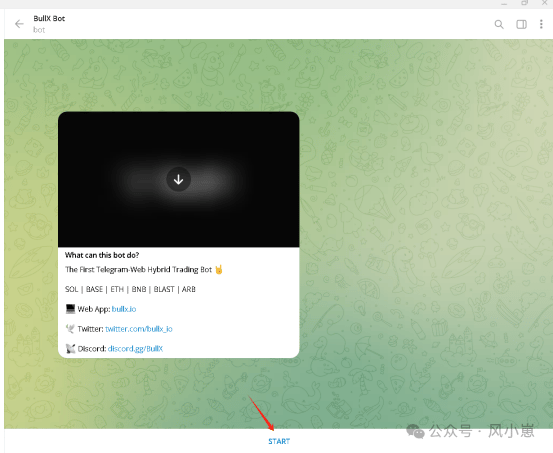Viewport: 553px width, 453px height.
Task: Go back using the left arrow
Action: click(x=19, y=24)
